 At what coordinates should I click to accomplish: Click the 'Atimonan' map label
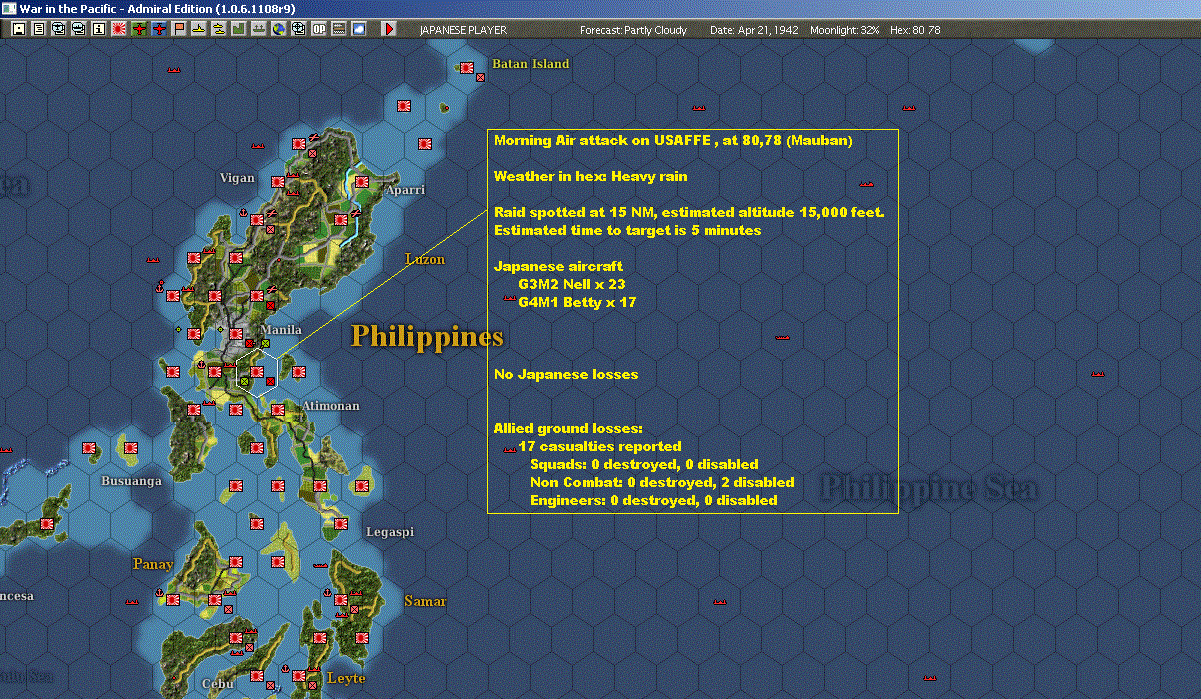(331, 406)
